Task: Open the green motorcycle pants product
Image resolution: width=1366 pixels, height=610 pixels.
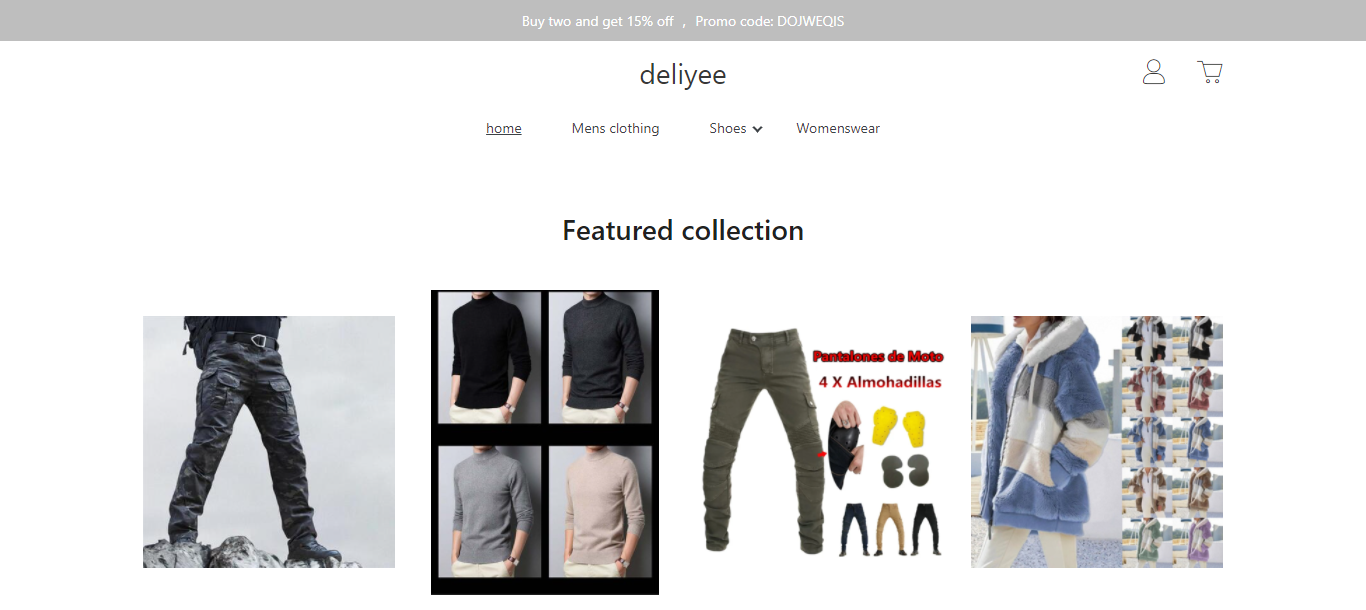Action: click(821, 442)
